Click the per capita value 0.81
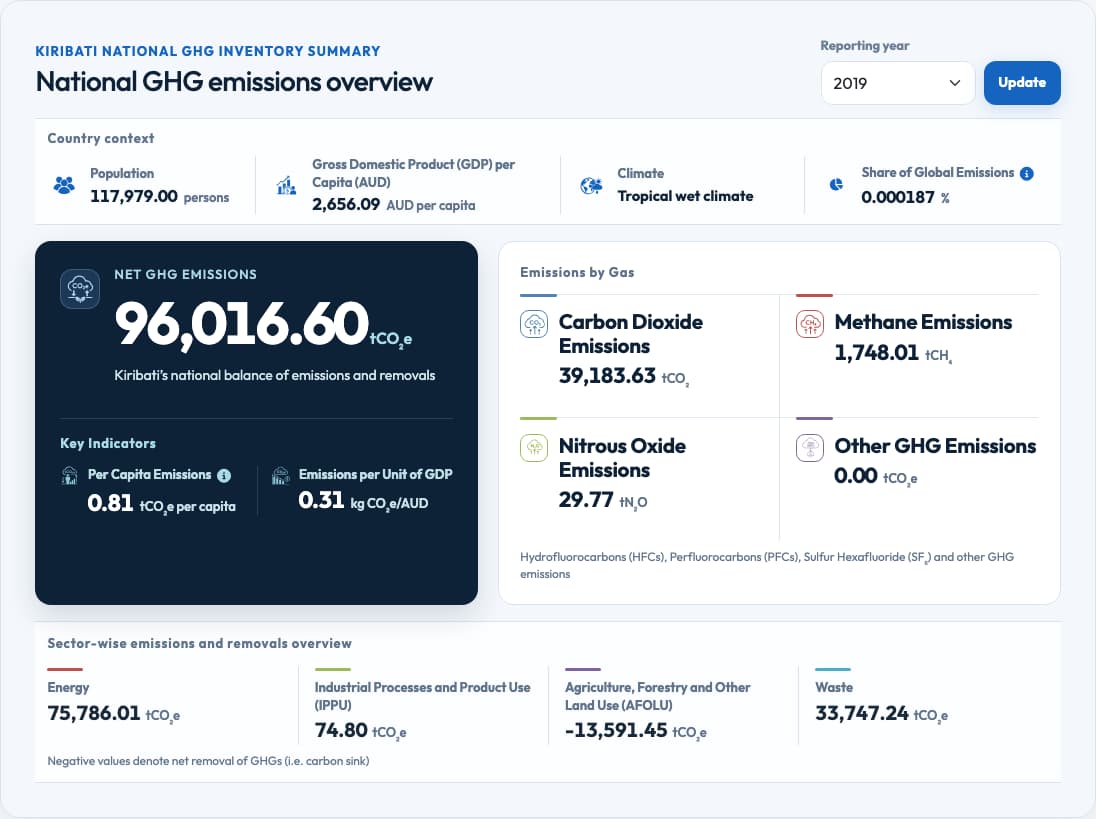Viewport: 1096px width, 819px height. coord(110,503)
